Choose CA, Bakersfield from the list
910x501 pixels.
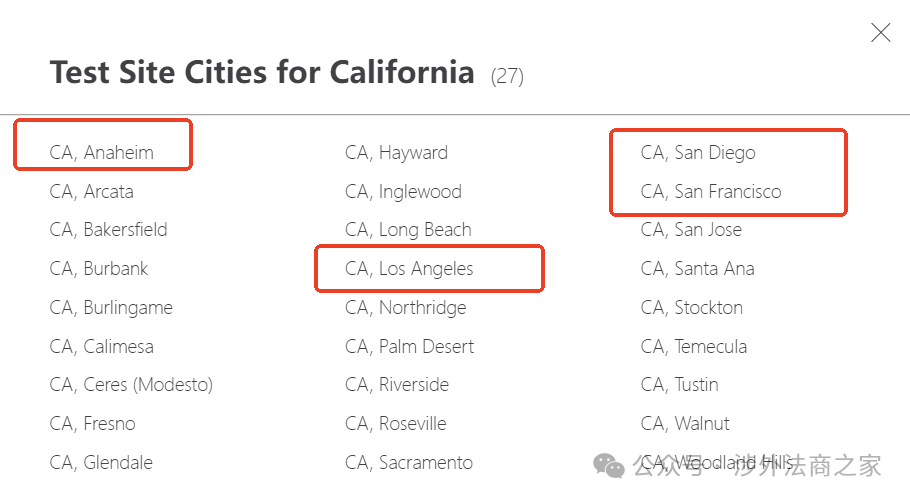click(x=109, y=230)
